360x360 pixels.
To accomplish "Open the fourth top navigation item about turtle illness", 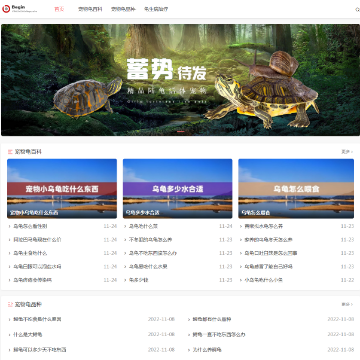I will coord(156,9).
